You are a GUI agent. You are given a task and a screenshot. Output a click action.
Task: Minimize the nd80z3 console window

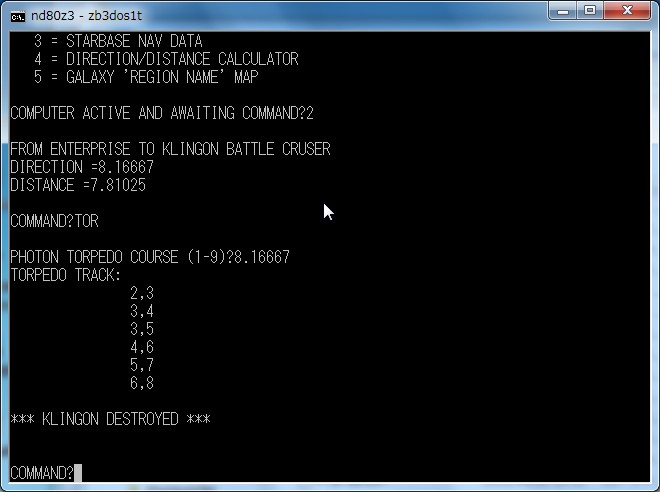[x=563, y=11]
